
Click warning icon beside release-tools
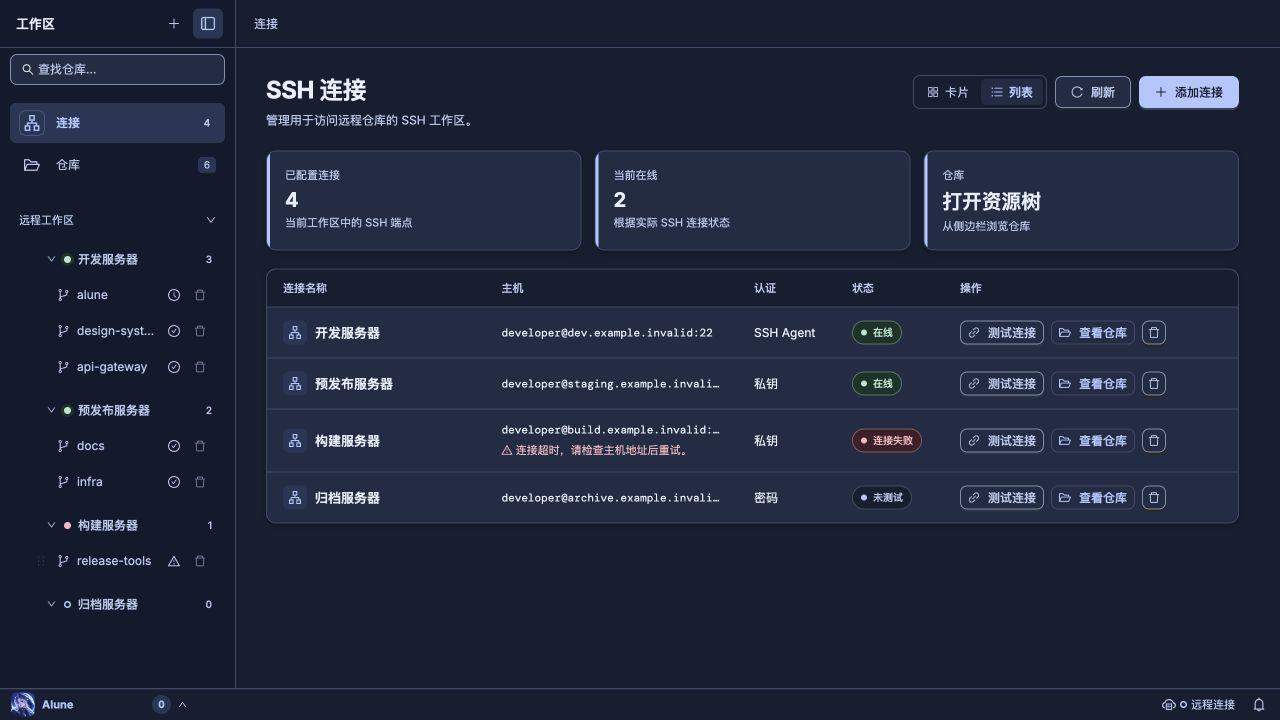click(x=174, y=561)
